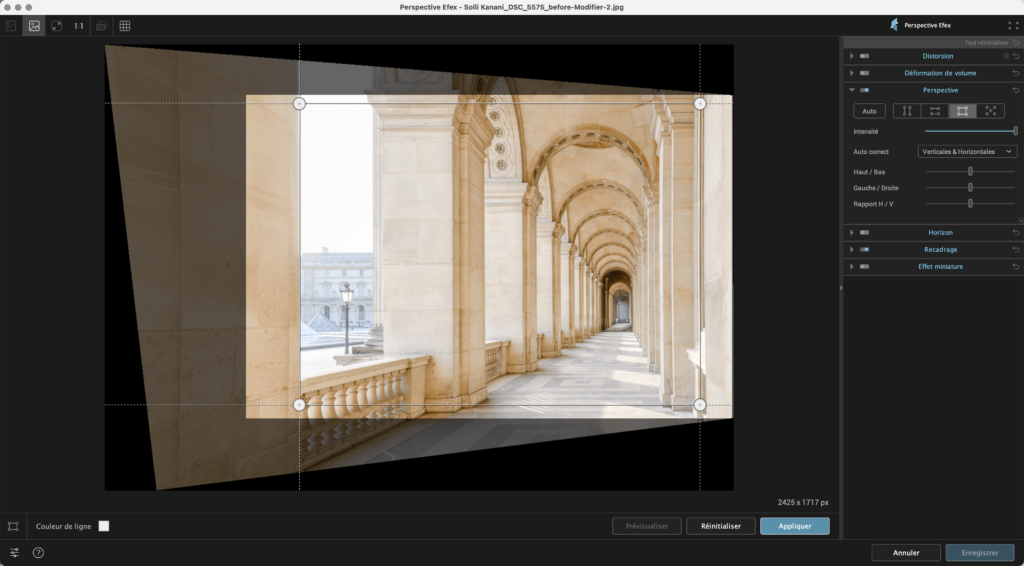Reset the Déformation de volume section
The image size is (1024, 566).
click(1016, 73)
